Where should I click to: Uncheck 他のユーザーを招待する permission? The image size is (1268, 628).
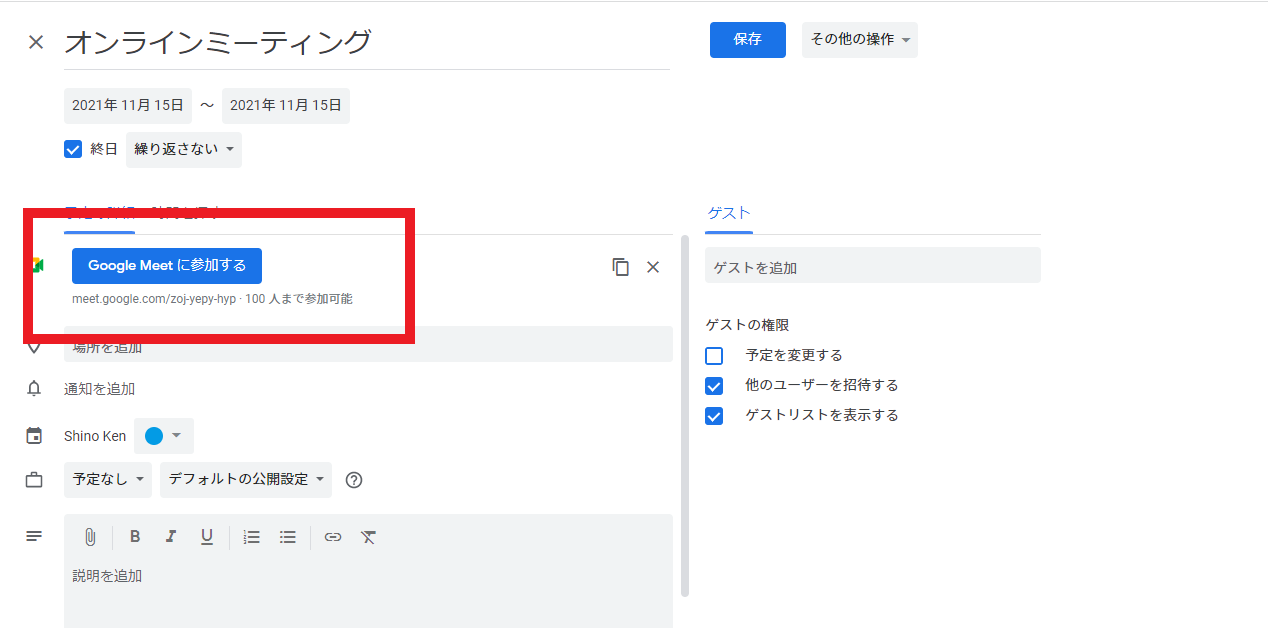pyautogui.click(x=714, y=385)
